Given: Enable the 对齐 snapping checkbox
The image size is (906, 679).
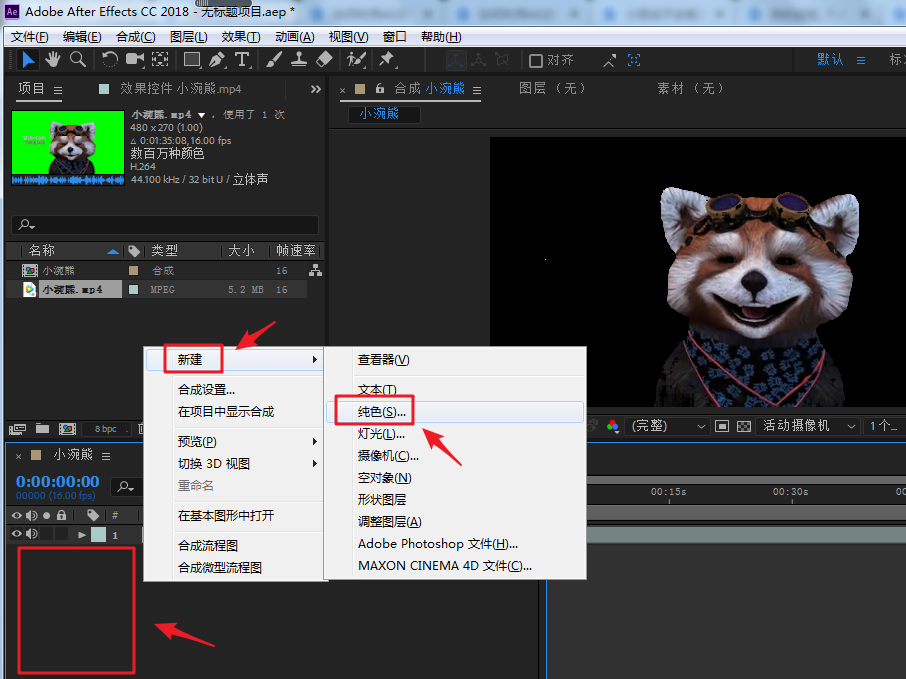Looking at the screenshot, I should [x=536, y=61].
